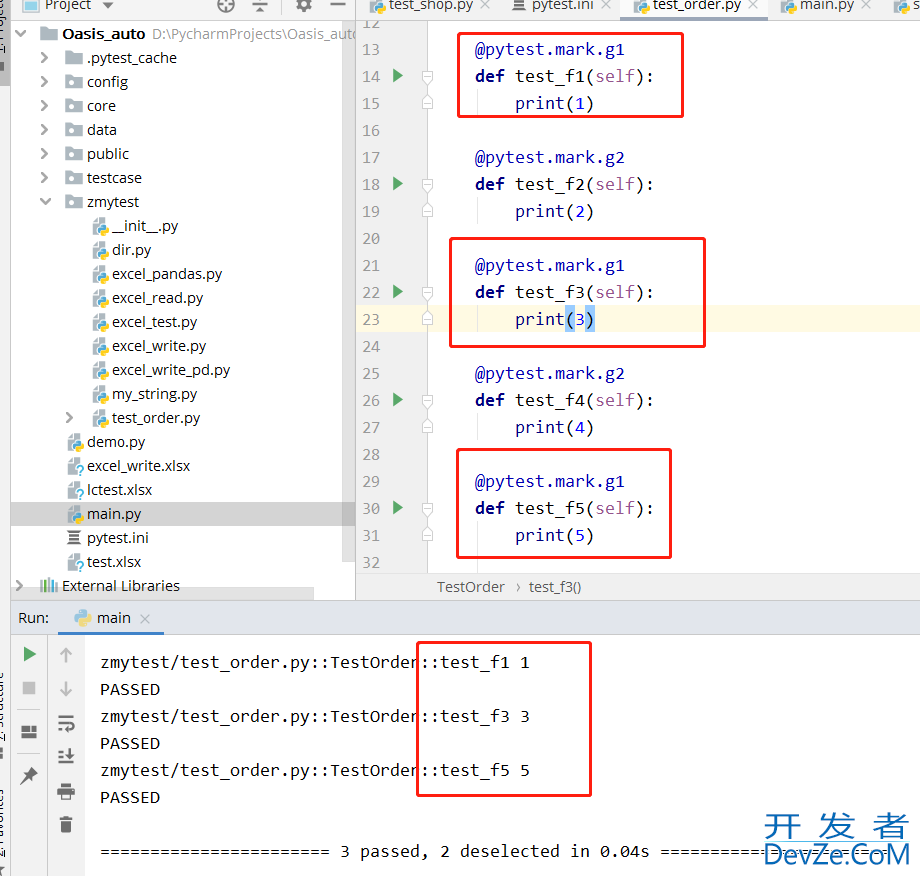Click the trash icon to clear output
Image resolution: width=920 pixels, height=876 pixels.
coord(66,824)
